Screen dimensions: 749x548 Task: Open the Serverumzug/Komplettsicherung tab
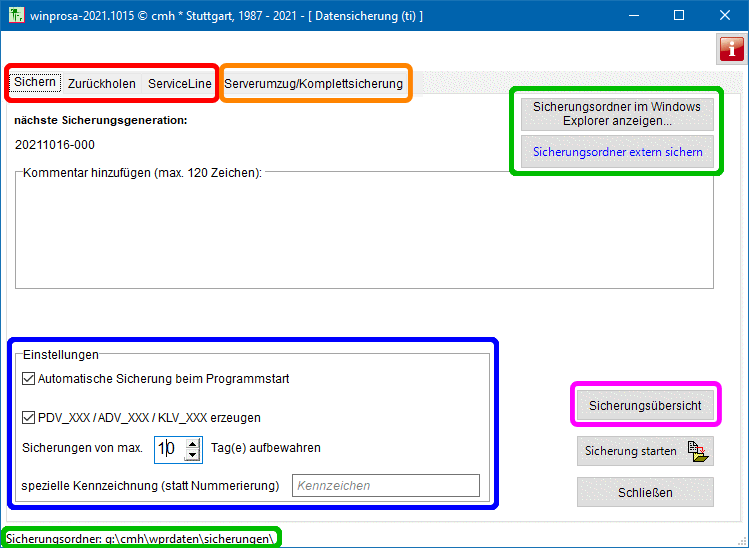pos(313,84)
